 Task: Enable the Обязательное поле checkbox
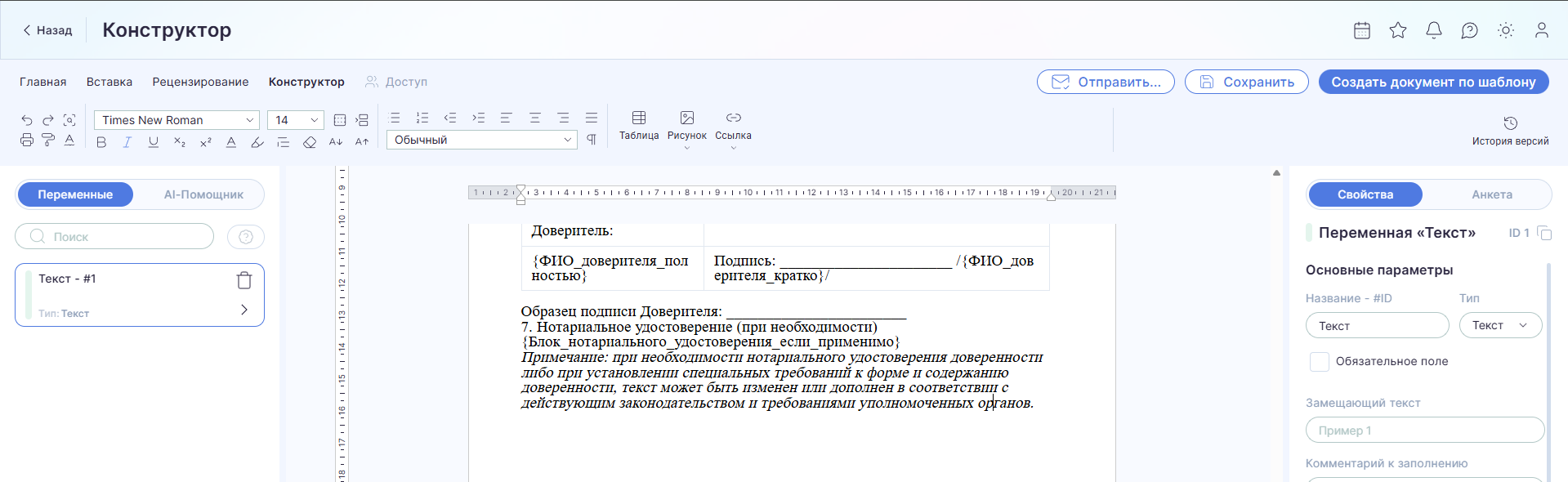point(1320,361)
